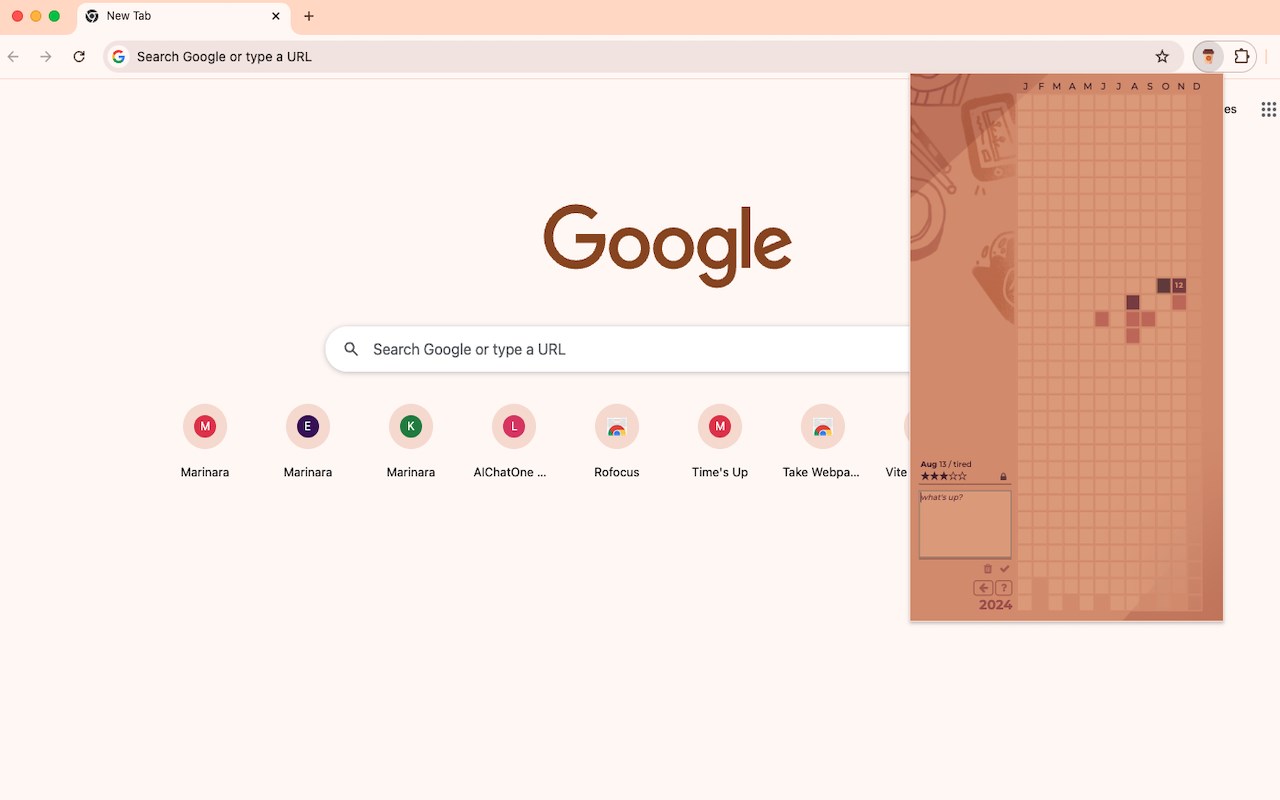Set mood rating to one star

coord(925,477)
